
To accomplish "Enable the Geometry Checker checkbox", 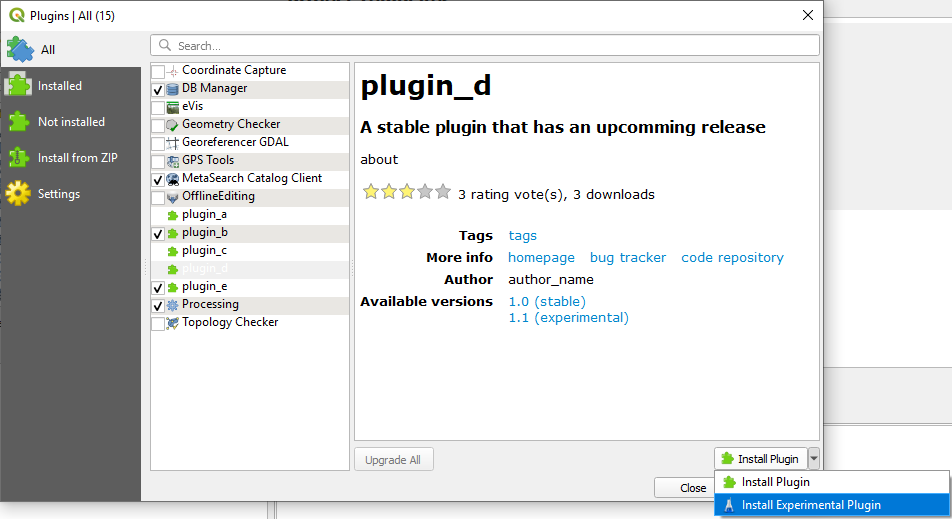I will (x=158, y=126).
